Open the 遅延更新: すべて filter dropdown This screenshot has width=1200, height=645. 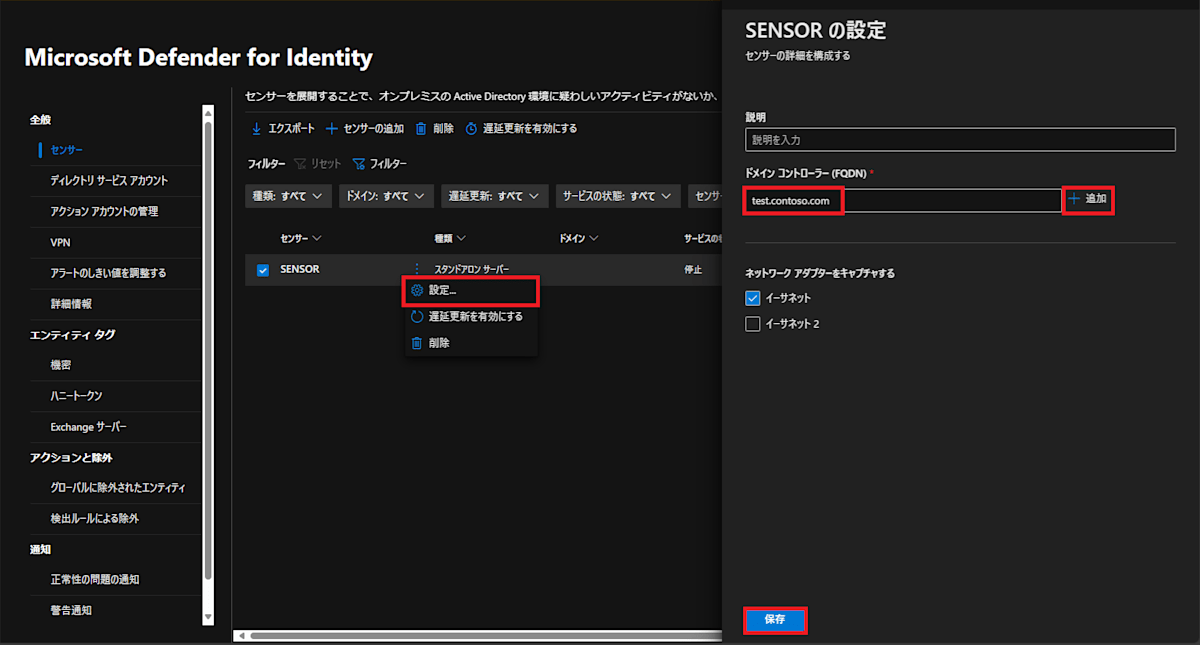tap(495, 196)
